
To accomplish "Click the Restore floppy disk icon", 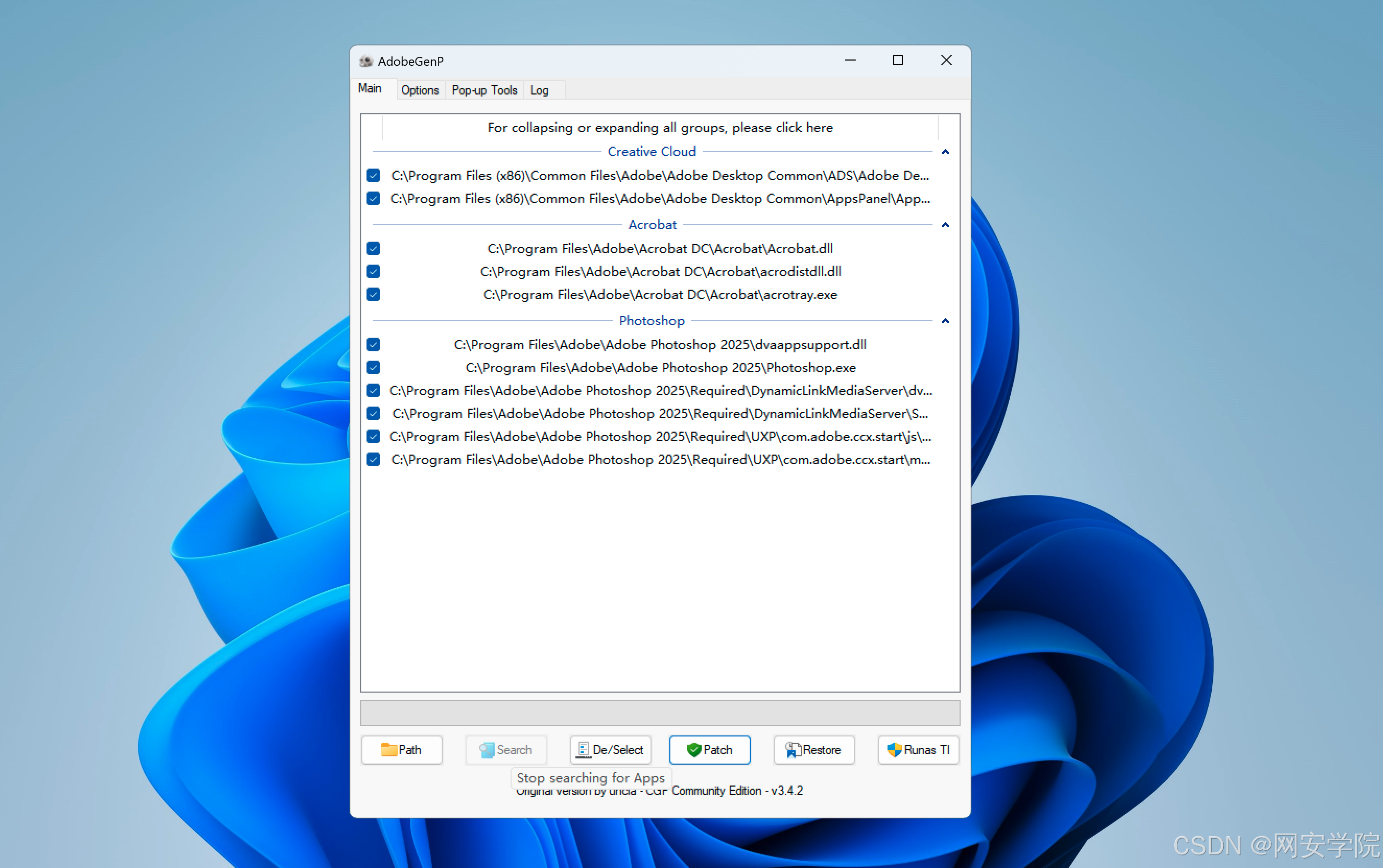I will coord(794,750).
